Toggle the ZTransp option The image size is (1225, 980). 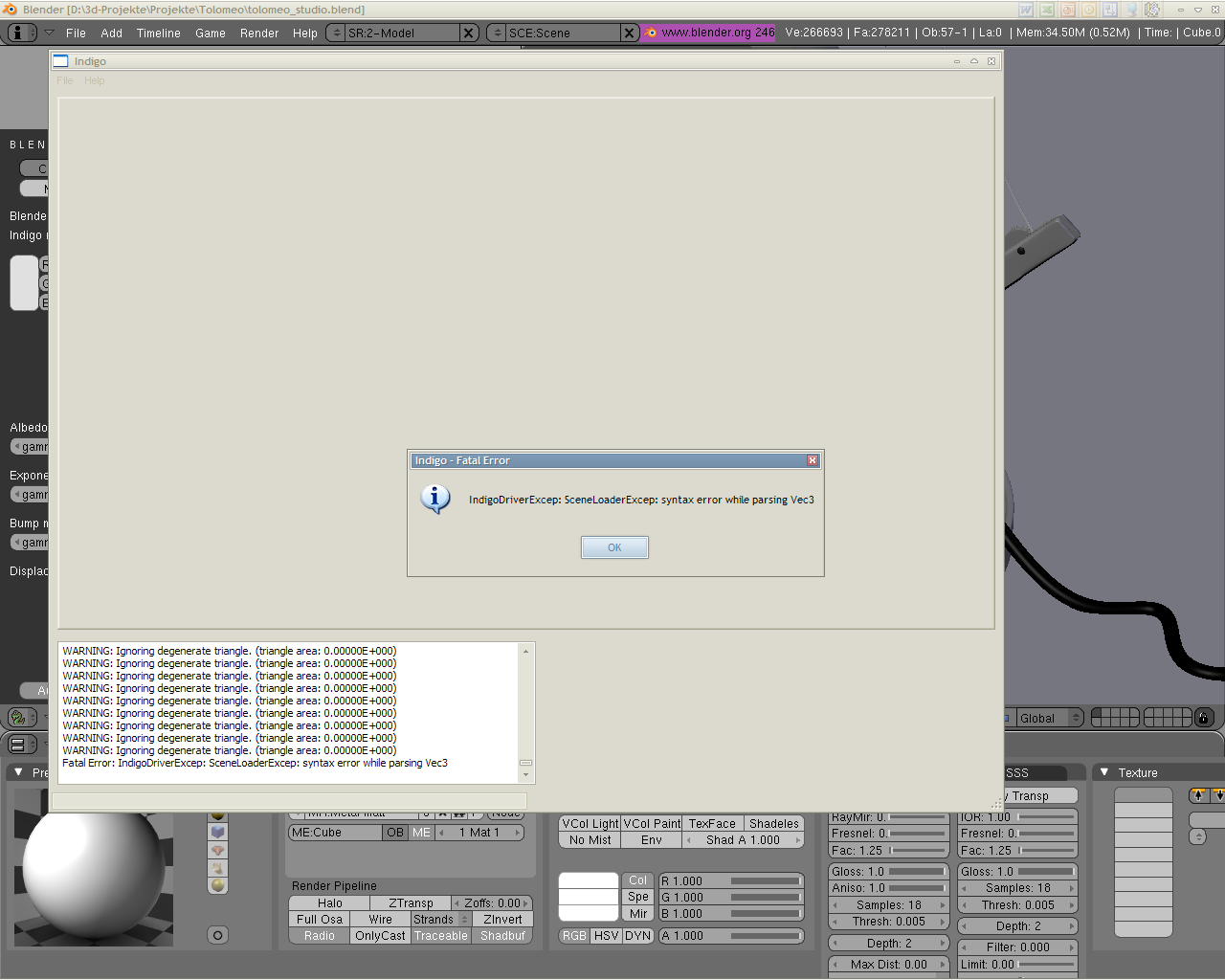[x=411, y=902]
